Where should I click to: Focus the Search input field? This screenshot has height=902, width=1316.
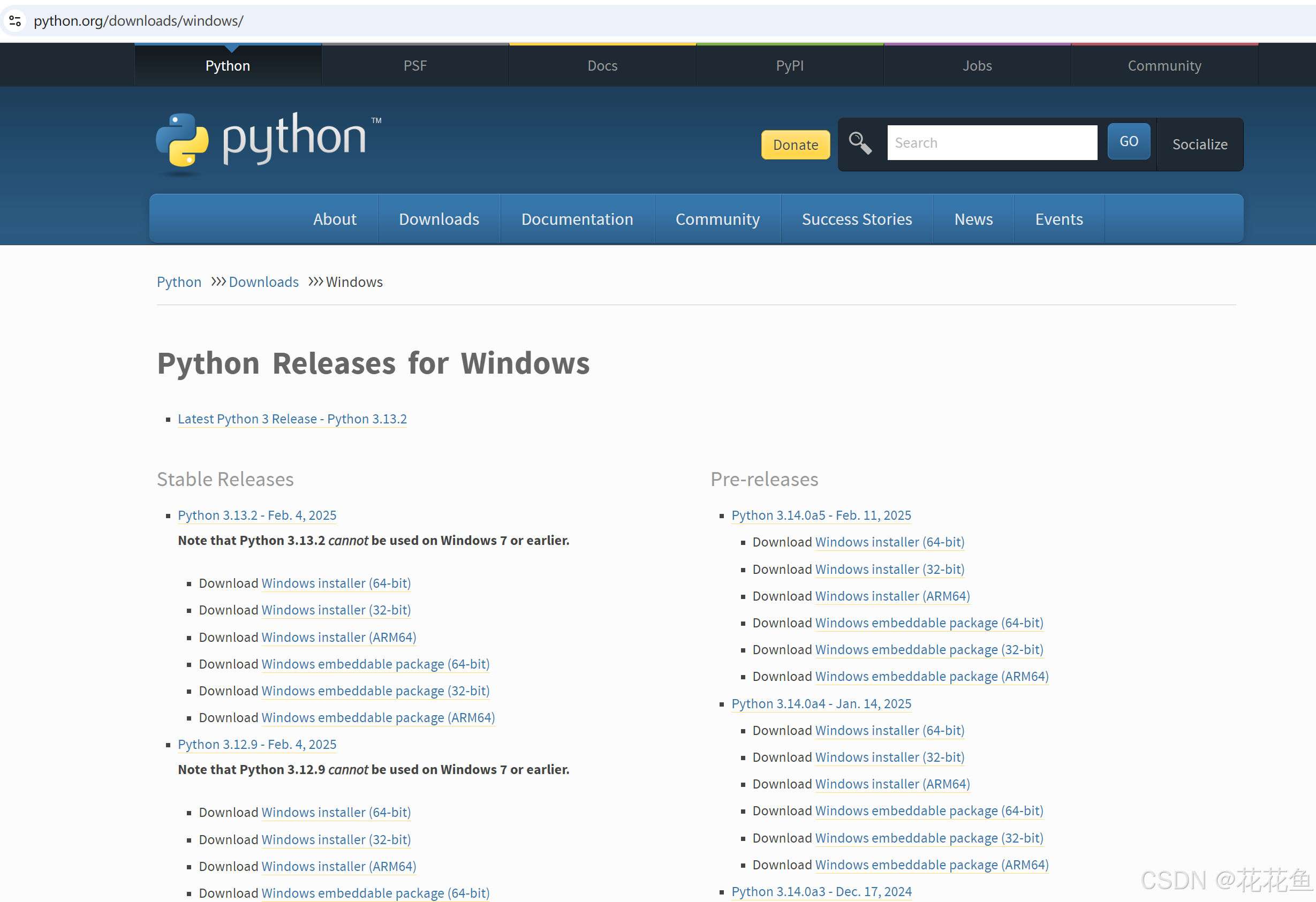coord(991,143)
